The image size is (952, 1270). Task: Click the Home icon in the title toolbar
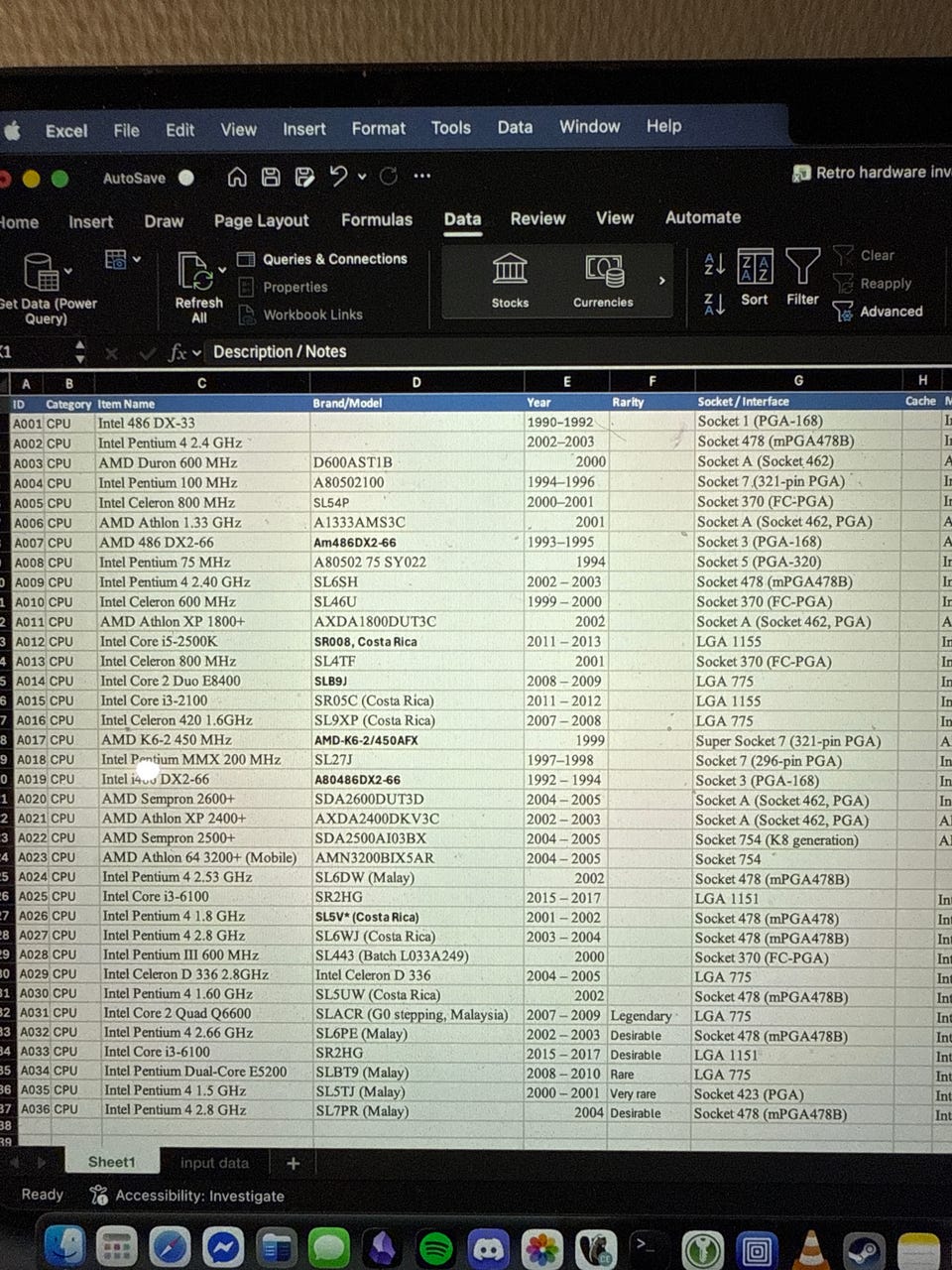237,177
